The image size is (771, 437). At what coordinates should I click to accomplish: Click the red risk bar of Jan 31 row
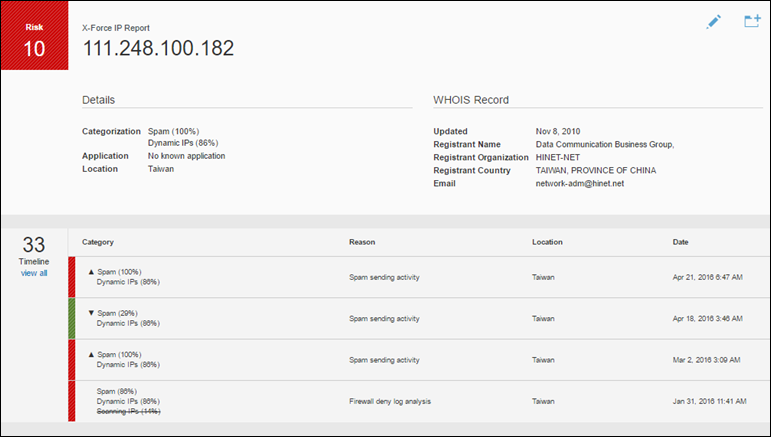coord(72,401)
